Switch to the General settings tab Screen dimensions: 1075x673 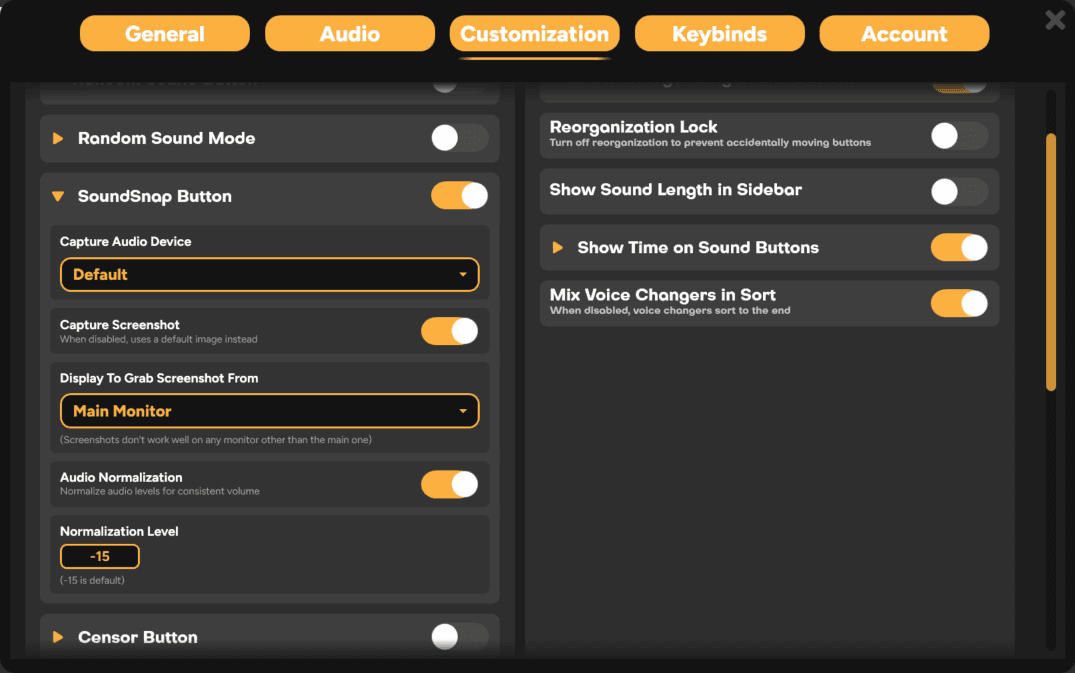pos(164,33)
